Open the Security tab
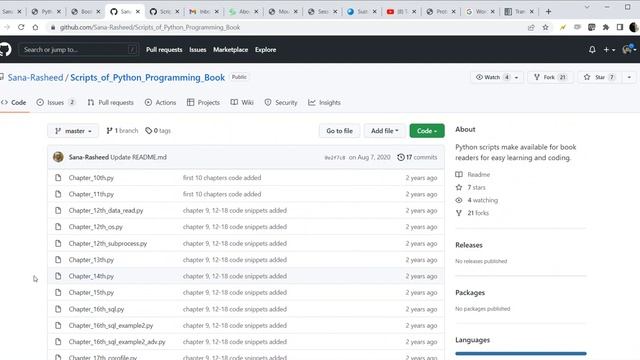640x360 pixels. [281, 102]
